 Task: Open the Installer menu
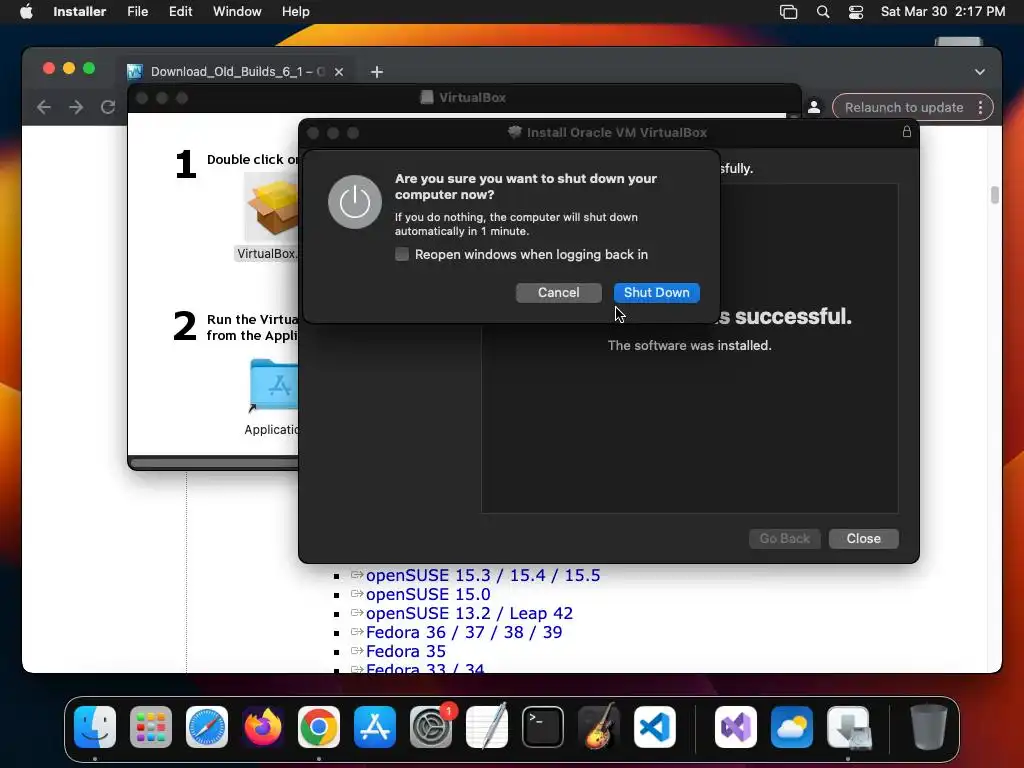[80, 12]
